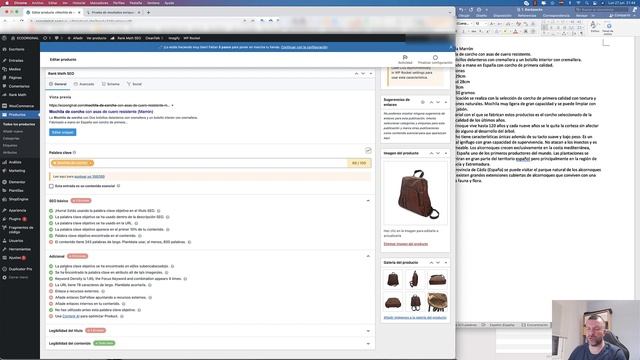Open Elementor in the sidebar
This screenshot has width=640, height=360.
pos(17,182)
